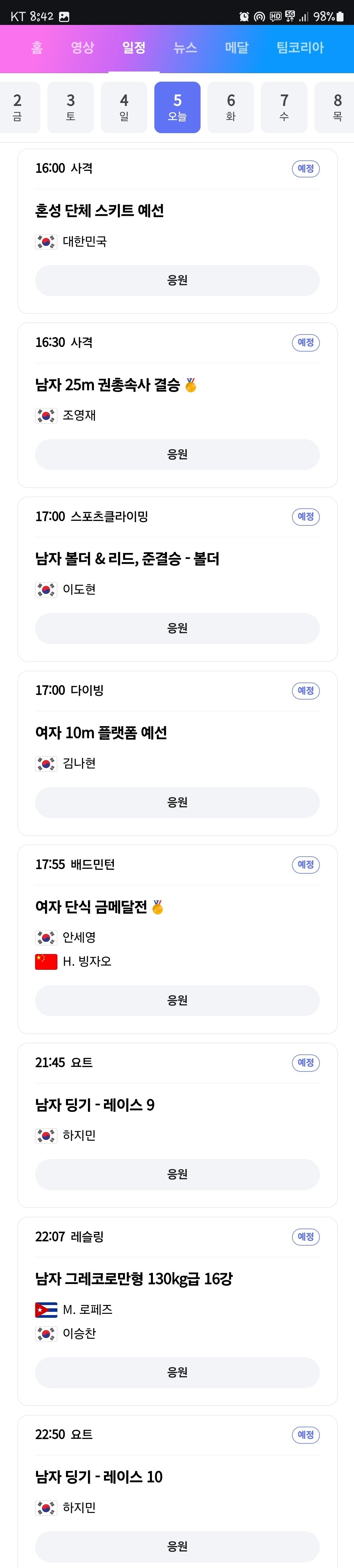Open the 뉴스 tab
This screenshot has width=354, height=1568.
(x=185, y=48)
